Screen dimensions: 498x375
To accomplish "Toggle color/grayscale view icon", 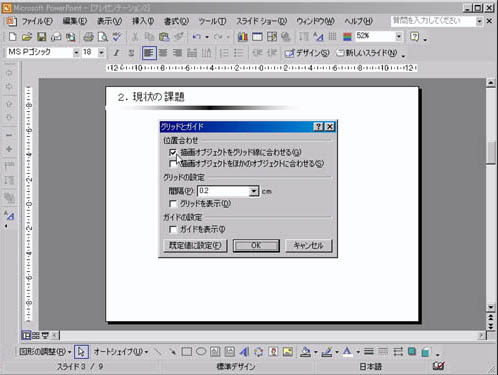I will pos(347,36).
